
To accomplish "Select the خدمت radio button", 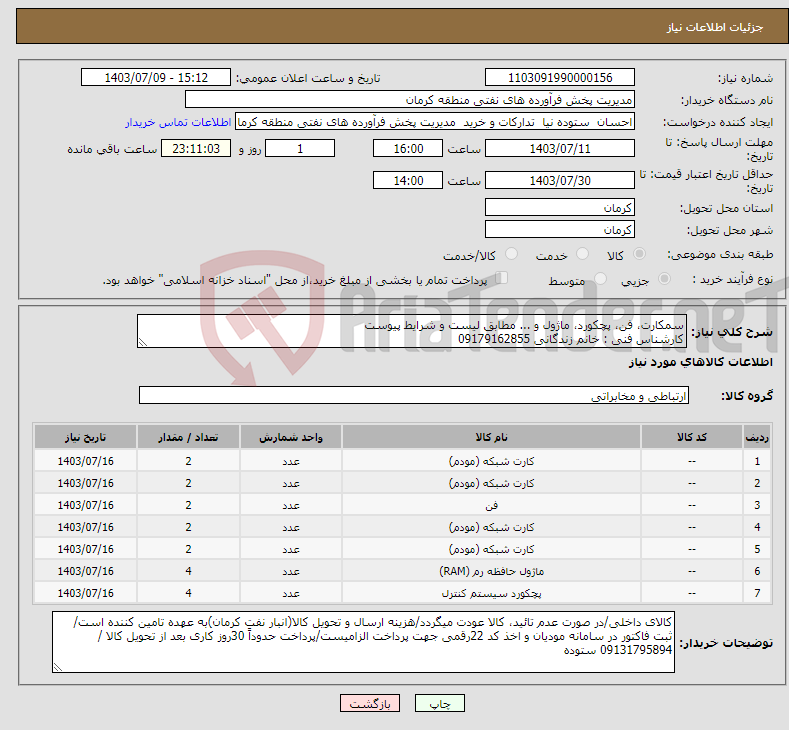I will point(582,254).
